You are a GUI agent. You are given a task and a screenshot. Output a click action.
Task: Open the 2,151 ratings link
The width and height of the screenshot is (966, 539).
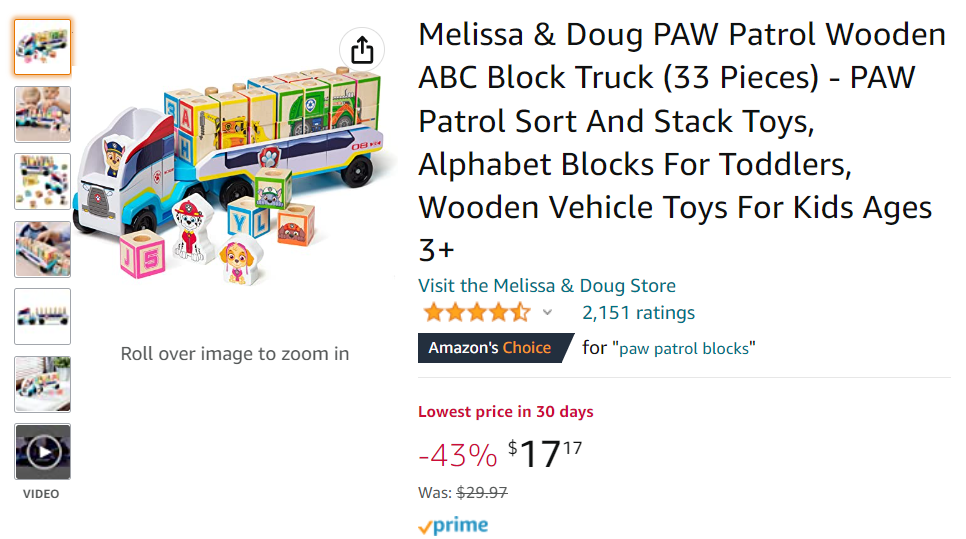638,313
